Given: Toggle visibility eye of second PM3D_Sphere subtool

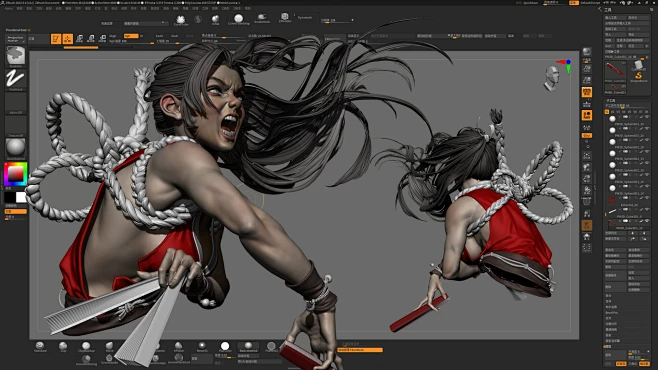Looking at the screenshot, I should [647, 129].
